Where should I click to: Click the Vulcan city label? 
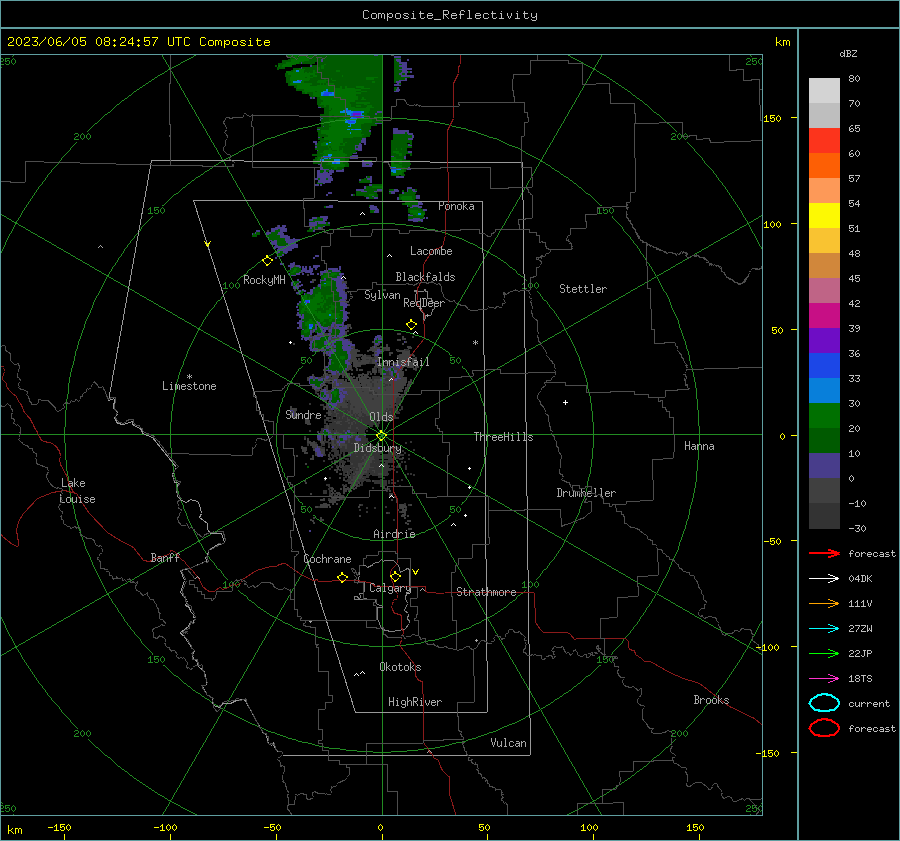click(508, 743)
